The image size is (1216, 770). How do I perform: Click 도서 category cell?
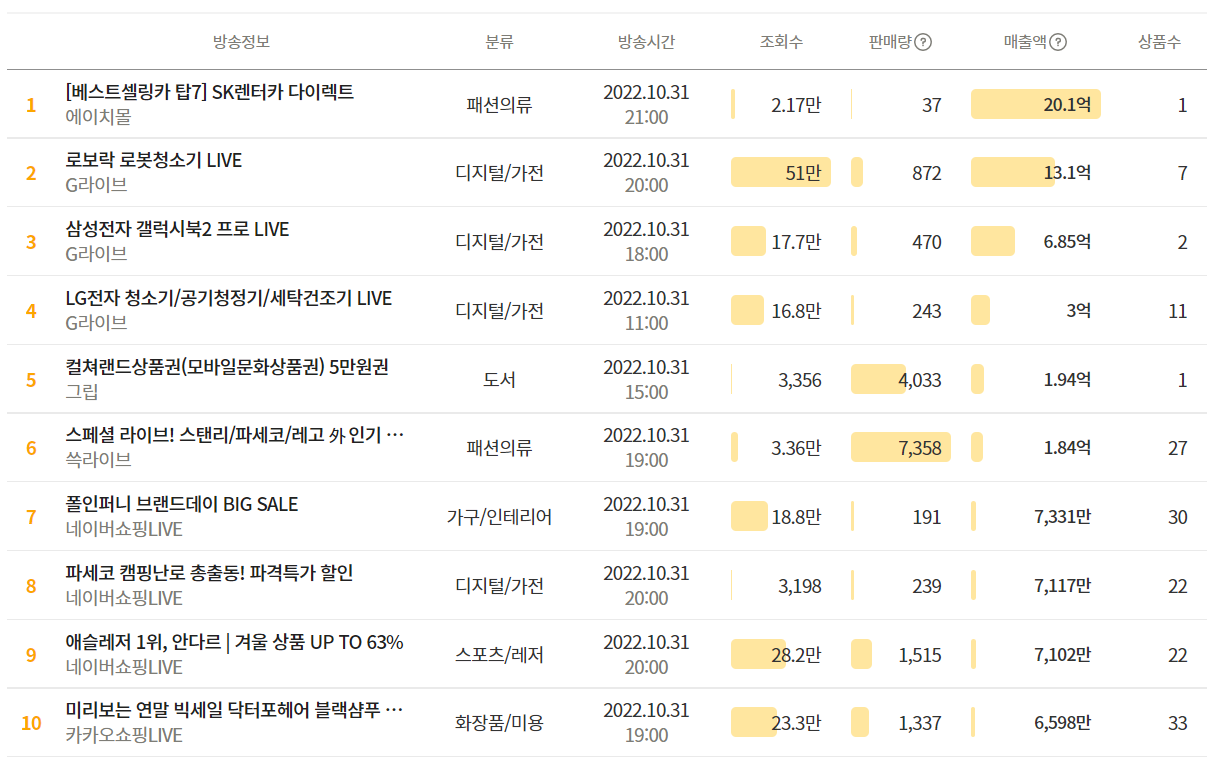click(499, 379)
